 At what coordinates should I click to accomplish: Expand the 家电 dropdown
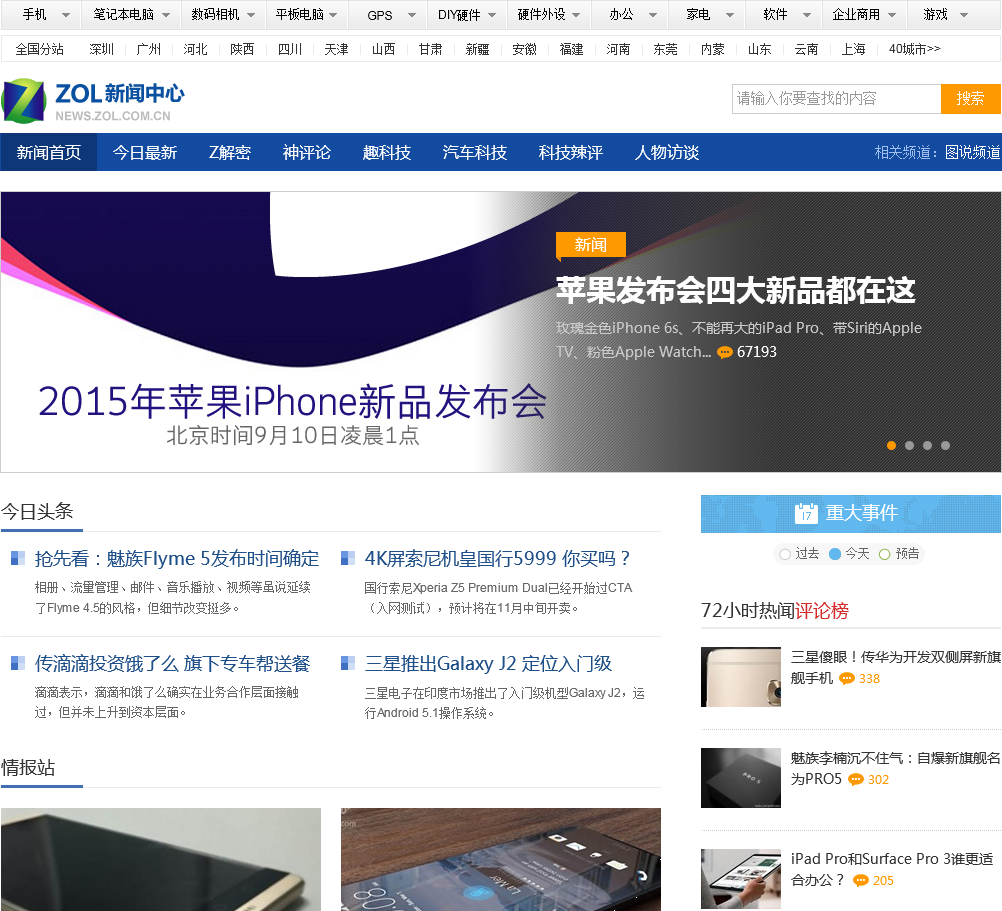coord(730,15)
